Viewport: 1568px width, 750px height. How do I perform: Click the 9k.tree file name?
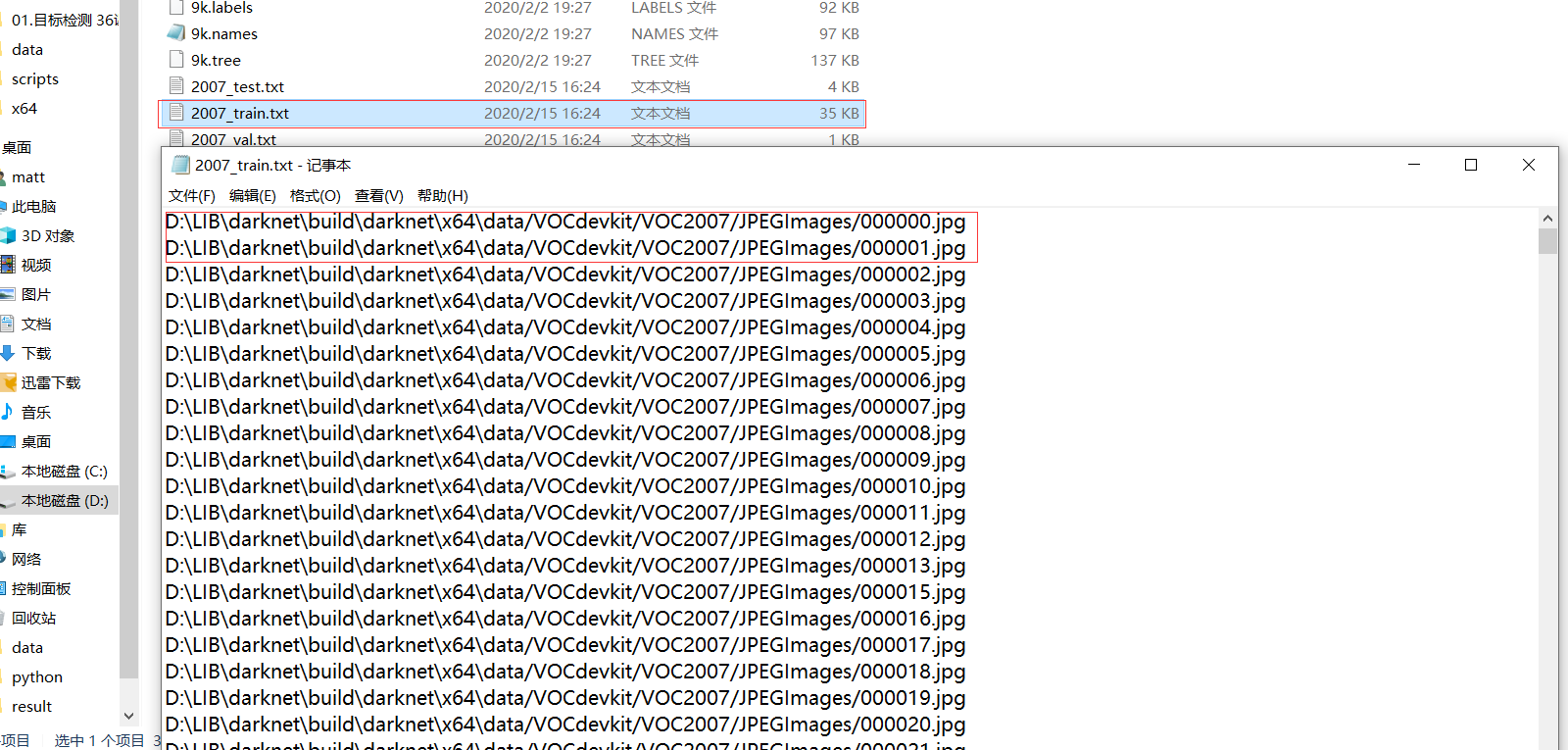pyautogui.click(x=216, y=60)
